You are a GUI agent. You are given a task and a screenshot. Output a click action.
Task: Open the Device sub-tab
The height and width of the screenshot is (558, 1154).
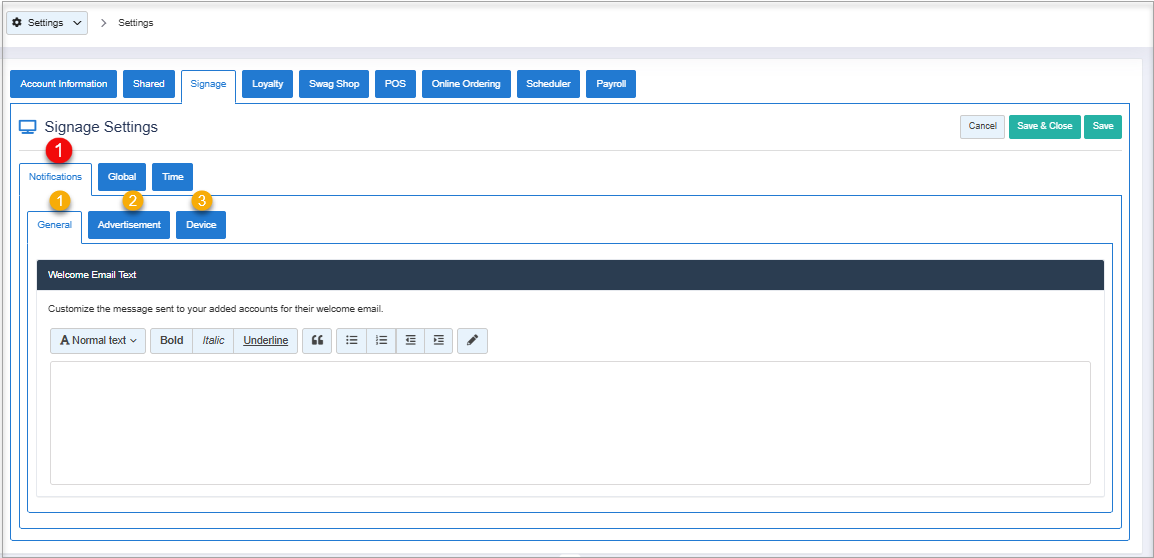click(x=201, y=225)
